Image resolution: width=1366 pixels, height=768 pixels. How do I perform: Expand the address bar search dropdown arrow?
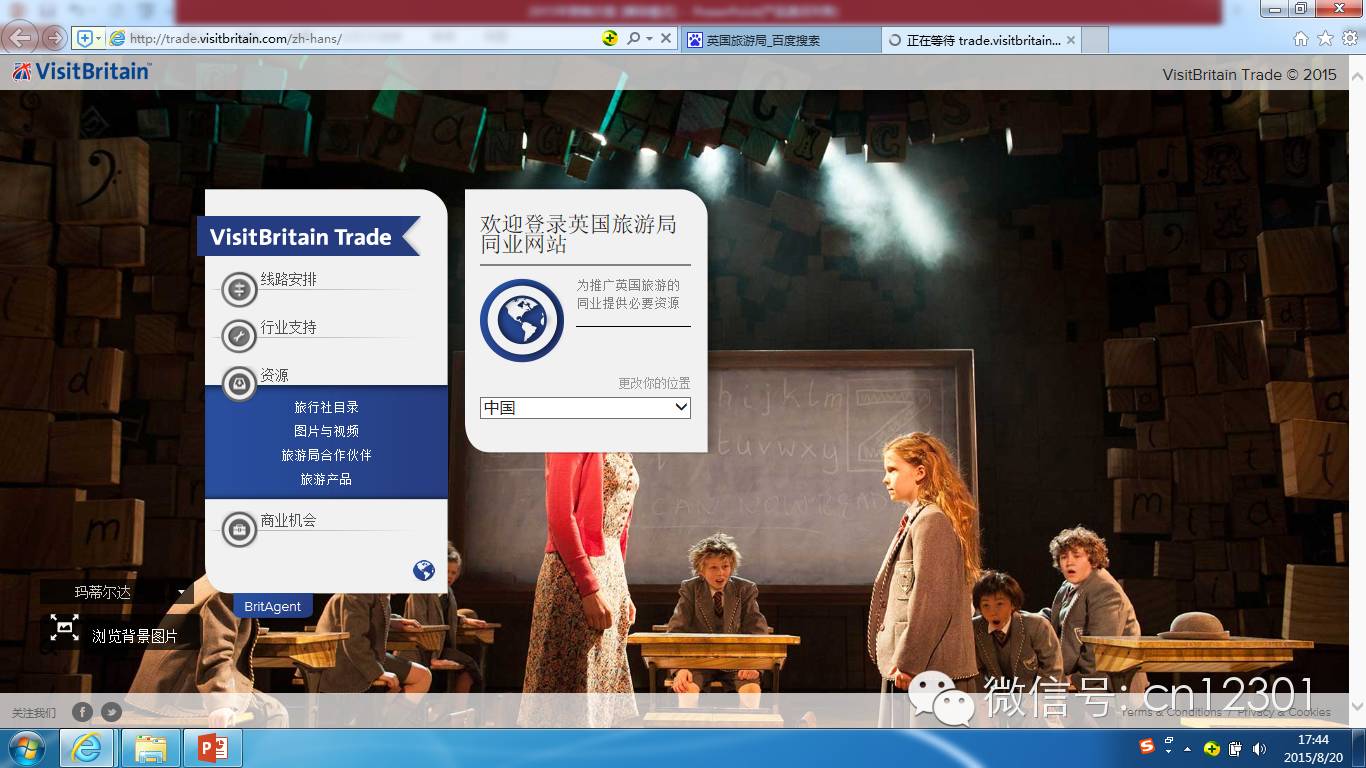649,38
